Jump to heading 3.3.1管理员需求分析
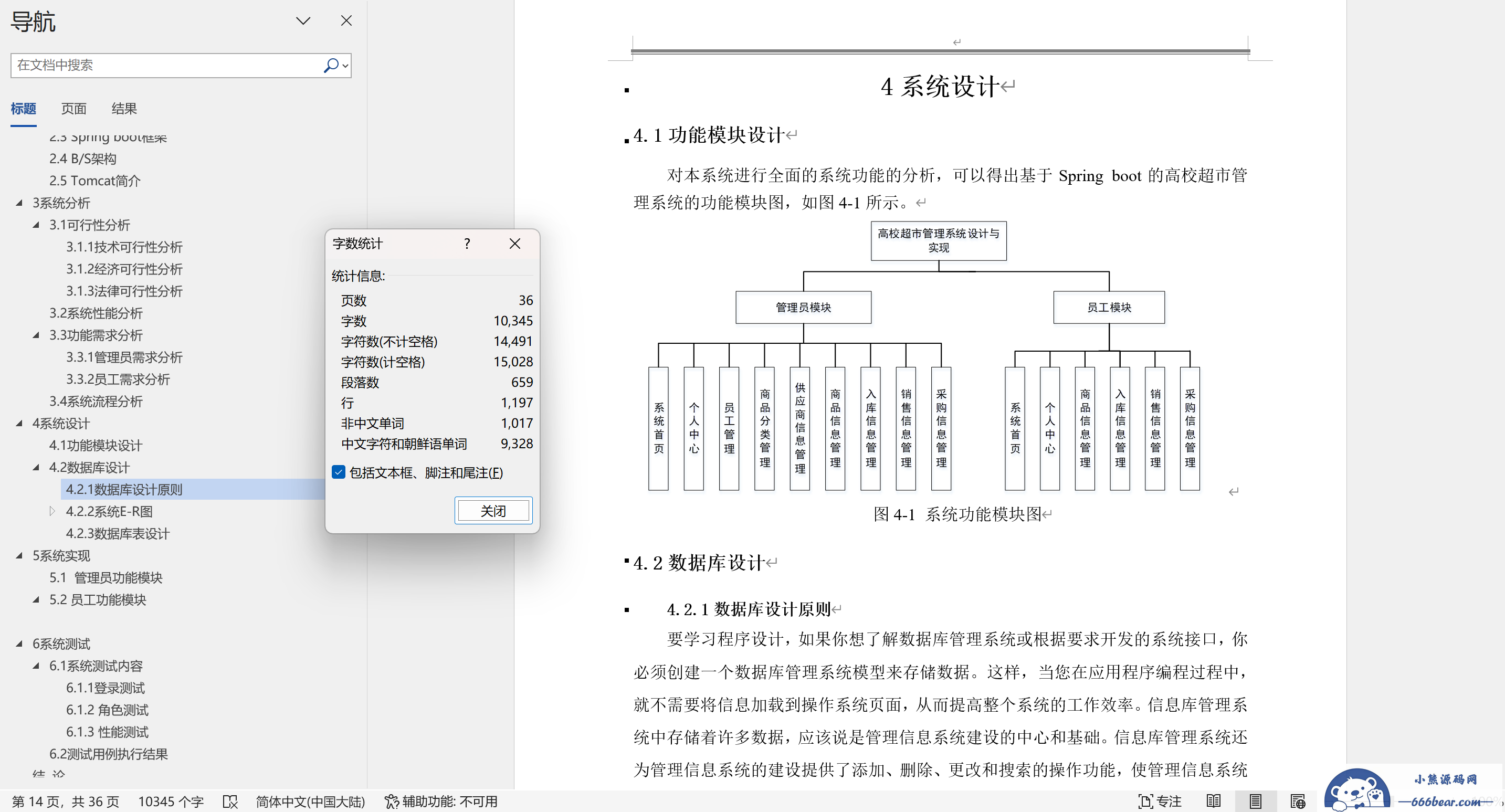The height and width of the screenshot is (812, 1505). click(124, 357)
